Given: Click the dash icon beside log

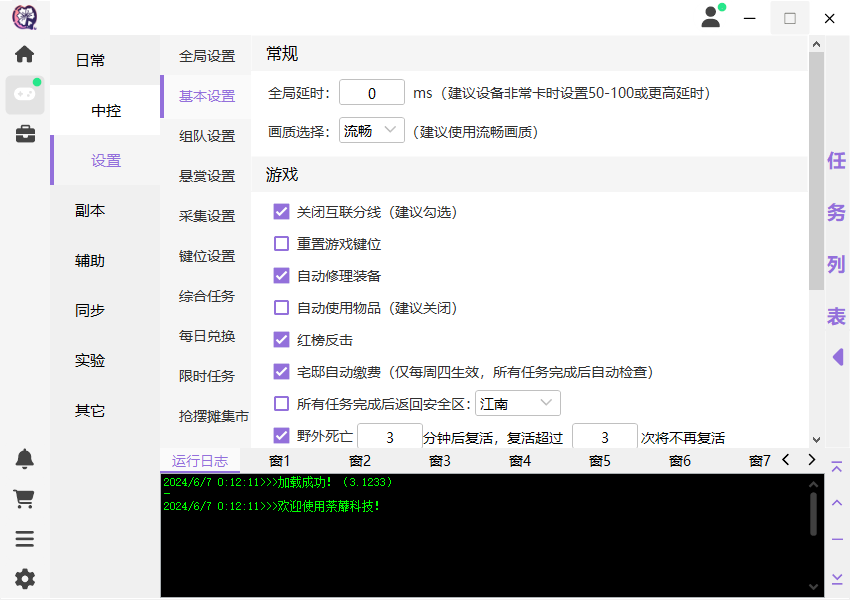Looking at the screenshot, I should [x=837, y=539].
